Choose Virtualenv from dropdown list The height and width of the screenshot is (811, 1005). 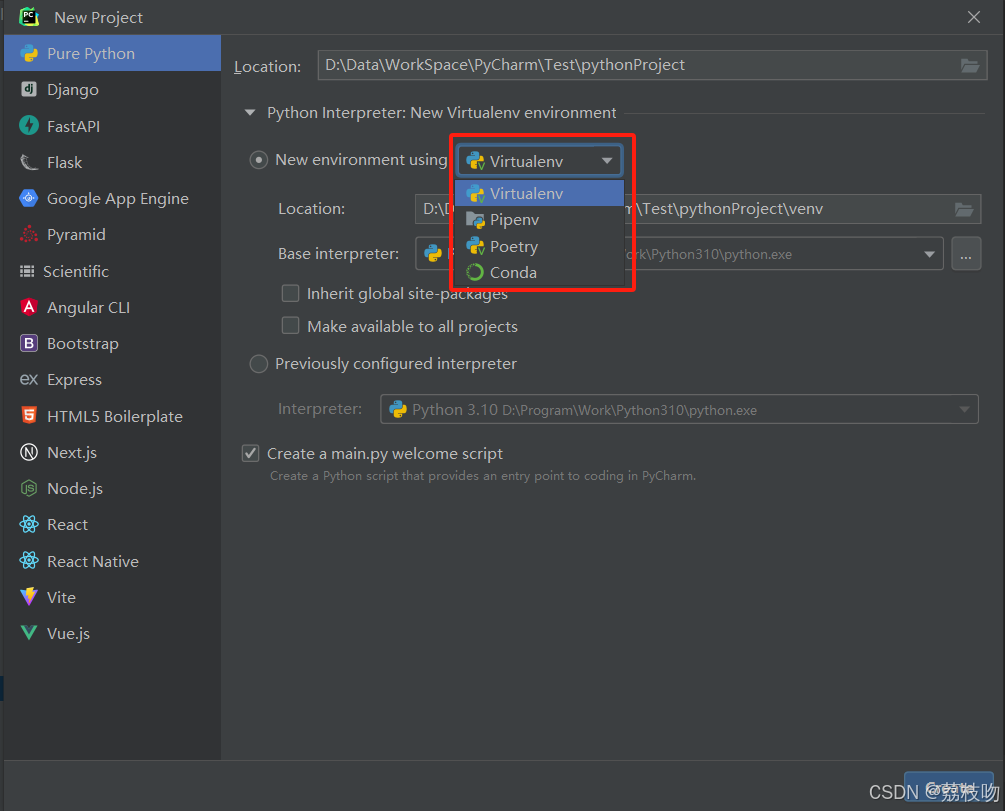coord(539,193)
